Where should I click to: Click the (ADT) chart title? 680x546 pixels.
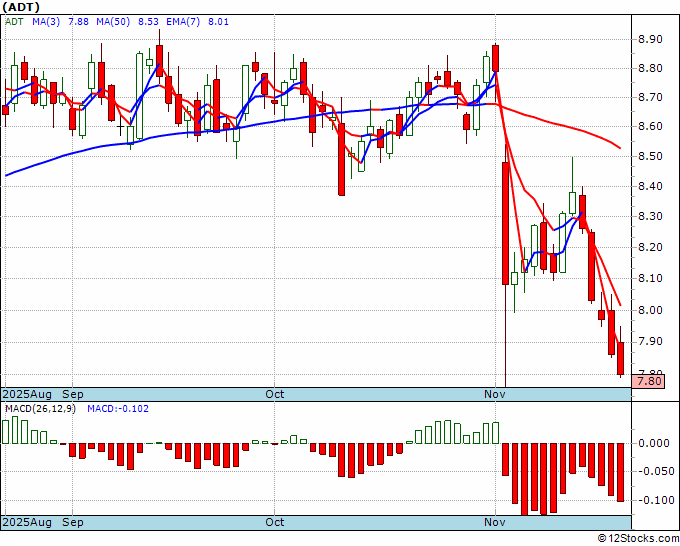(21, 7)
